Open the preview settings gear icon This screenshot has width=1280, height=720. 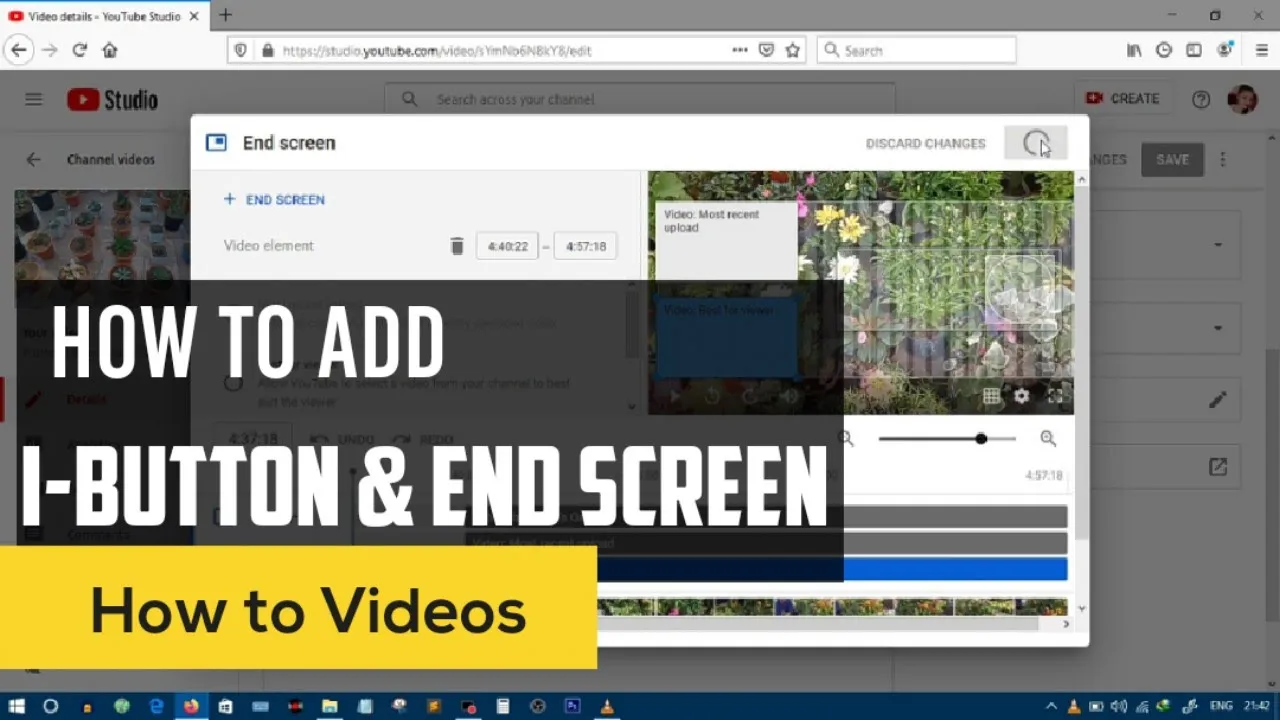click(1021, 396)
